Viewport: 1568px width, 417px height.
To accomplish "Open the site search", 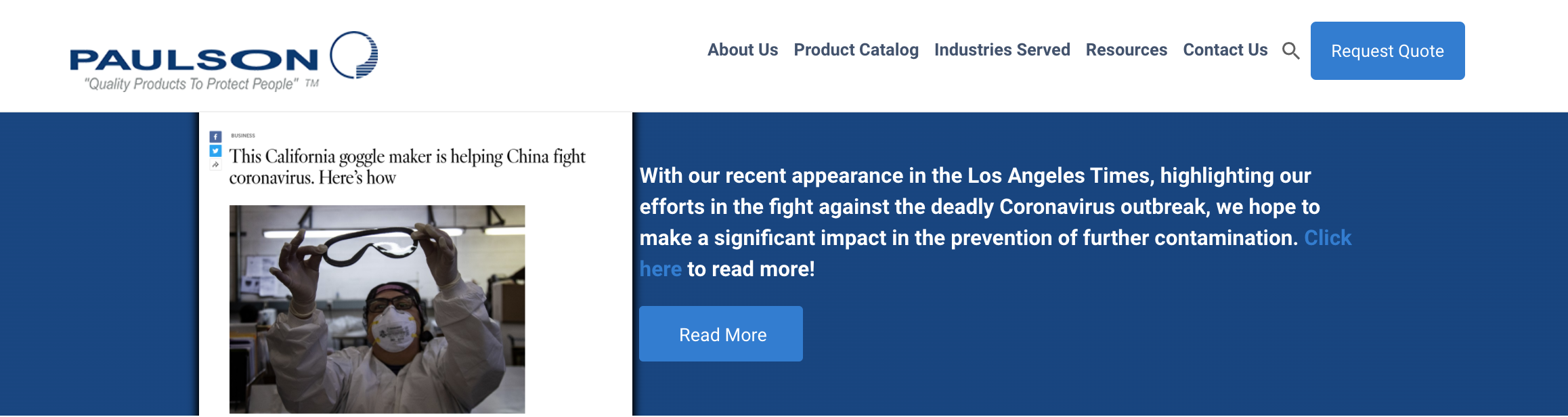I will tap(1290, 50).
